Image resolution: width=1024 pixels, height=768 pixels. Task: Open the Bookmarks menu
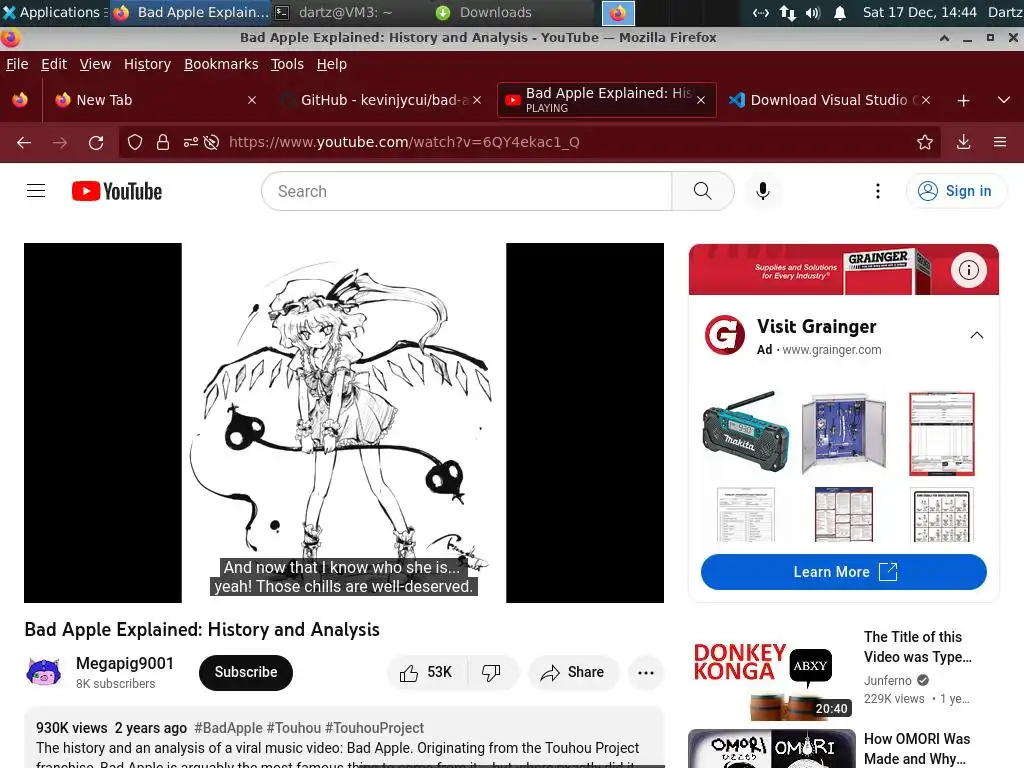tap(221, 64)
